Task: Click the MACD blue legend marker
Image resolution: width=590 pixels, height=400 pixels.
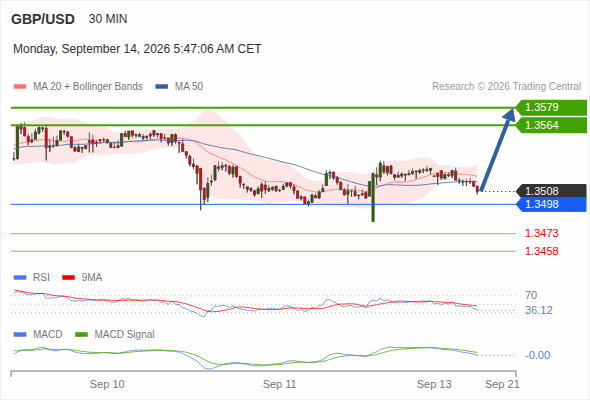Action: [x=20, y=335]
